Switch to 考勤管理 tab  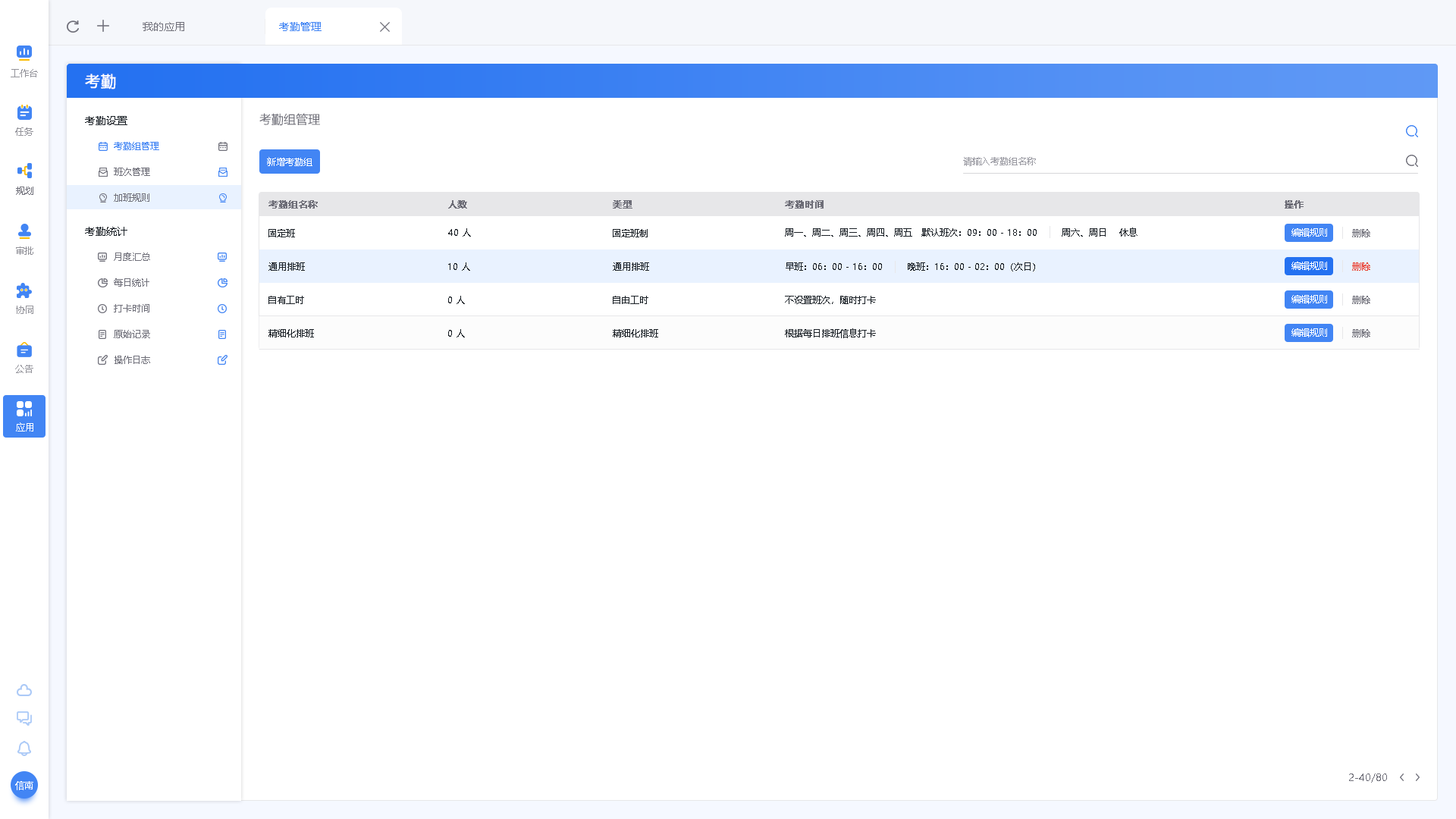pos(300,27)
